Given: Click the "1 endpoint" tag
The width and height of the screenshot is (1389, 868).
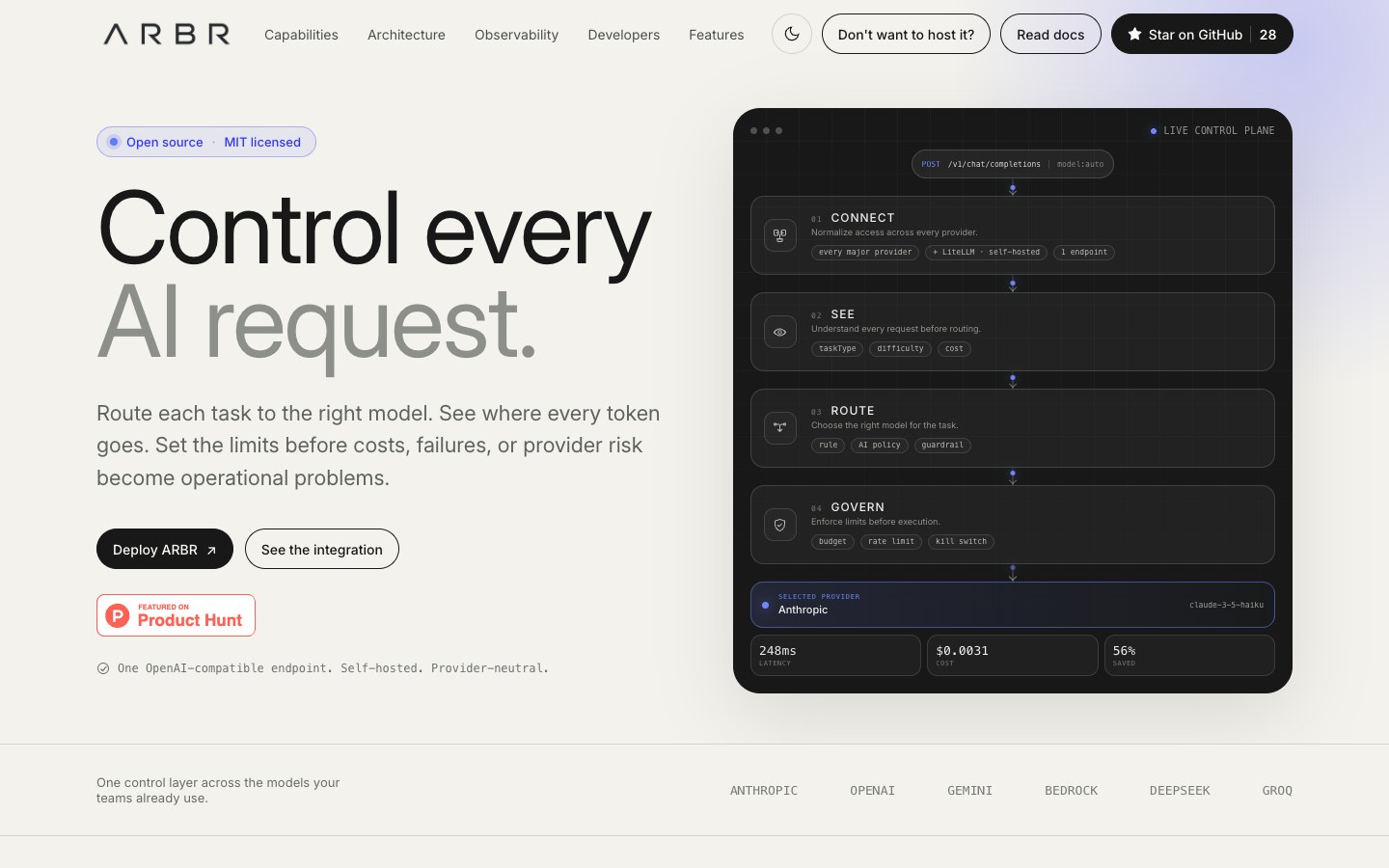Looking at the screenshot, I should (1084, 253).
